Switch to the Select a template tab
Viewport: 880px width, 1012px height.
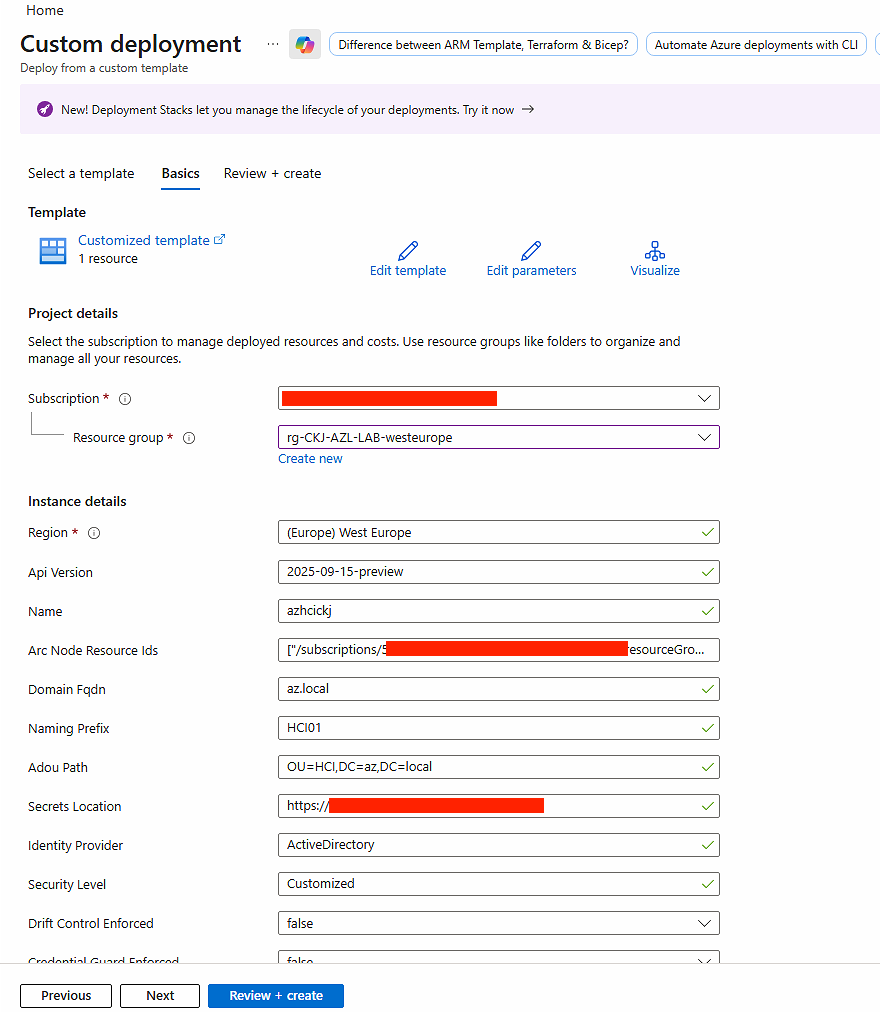pyautogui.click(x=81, y=173)
